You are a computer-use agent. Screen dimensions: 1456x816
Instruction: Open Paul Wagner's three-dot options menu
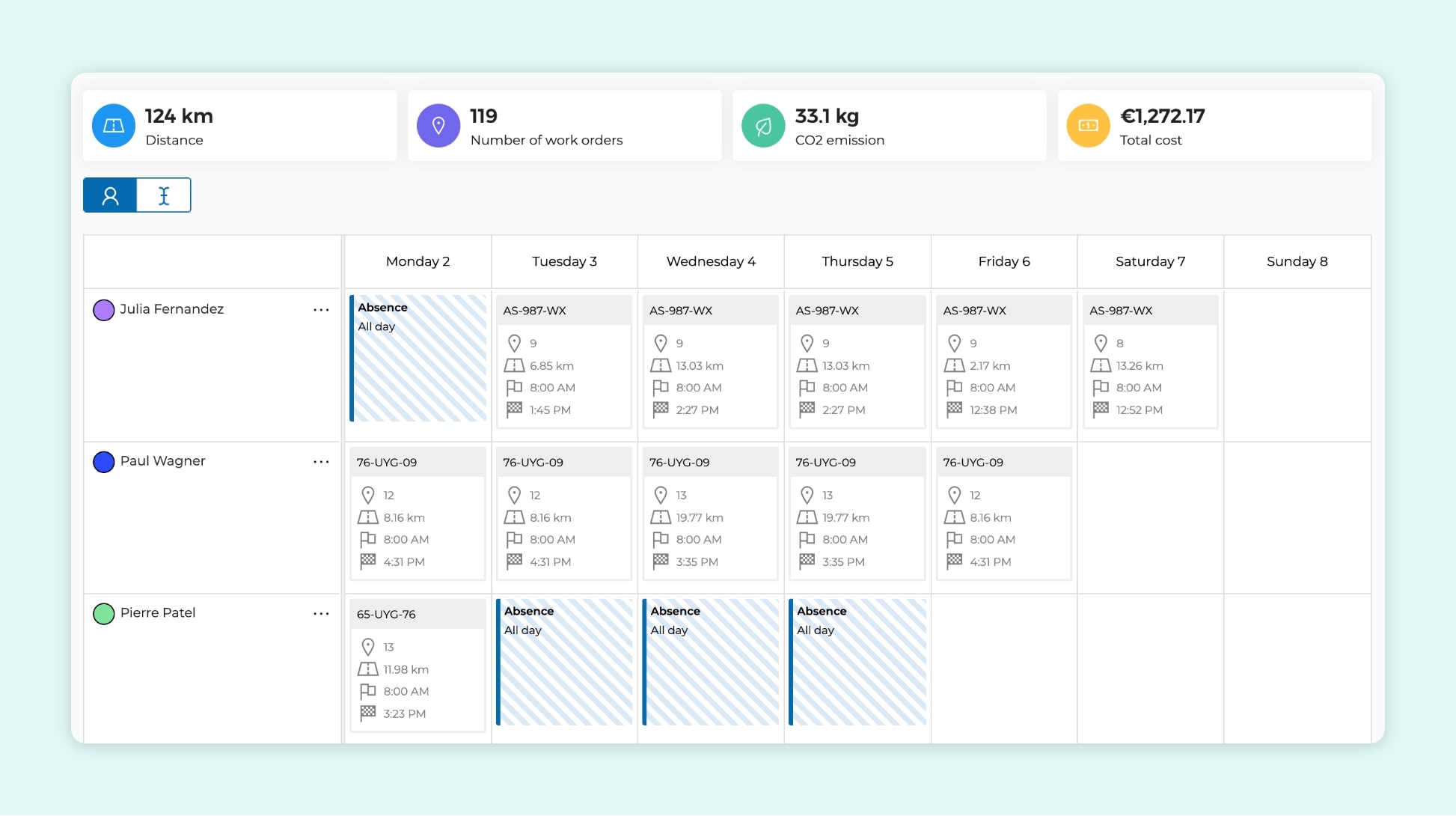[321, 462]
